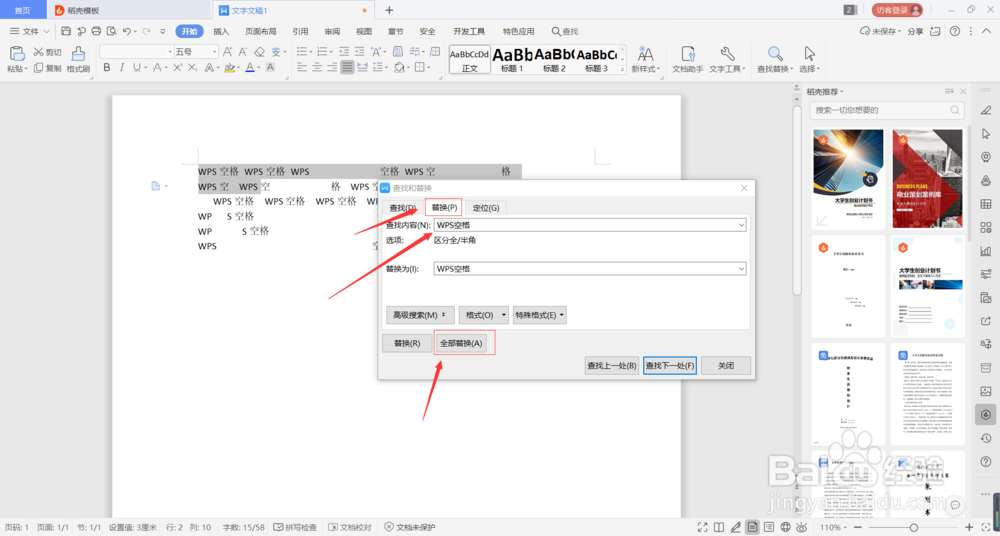Open the Advanced Search (高级搜索) dropdown

(x=420, y=315)
